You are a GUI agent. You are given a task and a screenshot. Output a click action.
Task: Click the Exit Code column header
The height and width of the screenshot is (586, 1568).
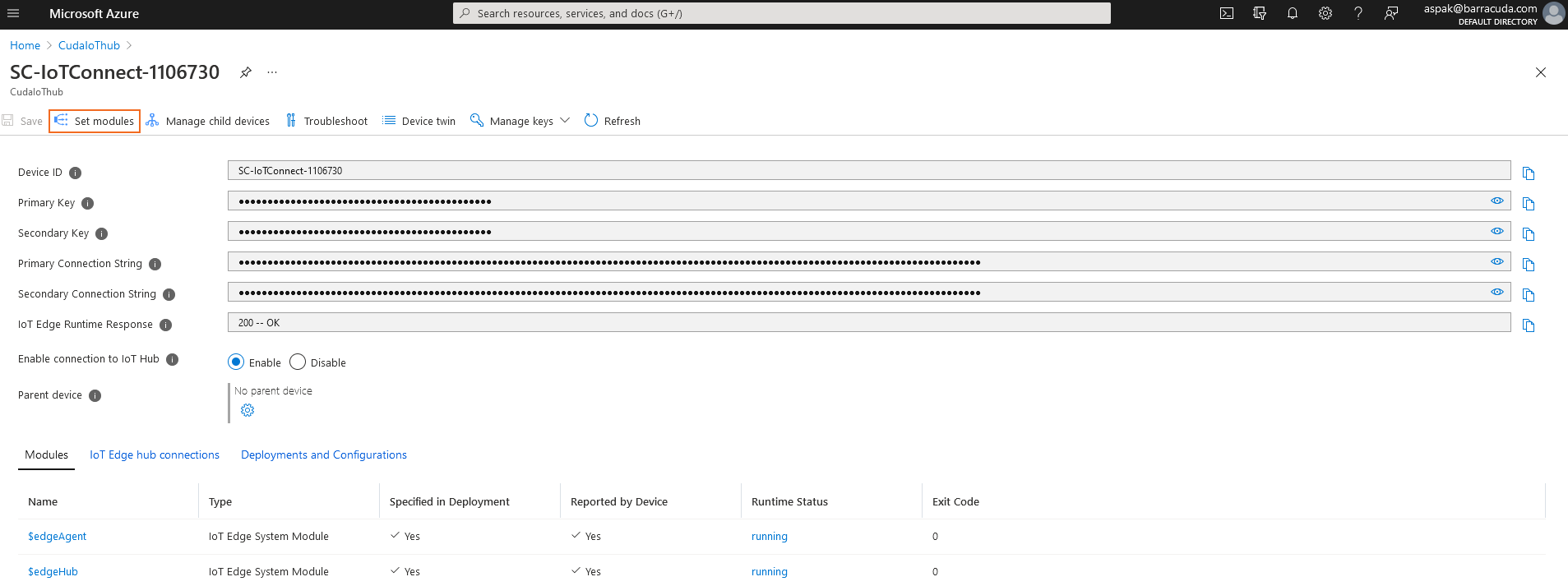click(x=955, y=501)
